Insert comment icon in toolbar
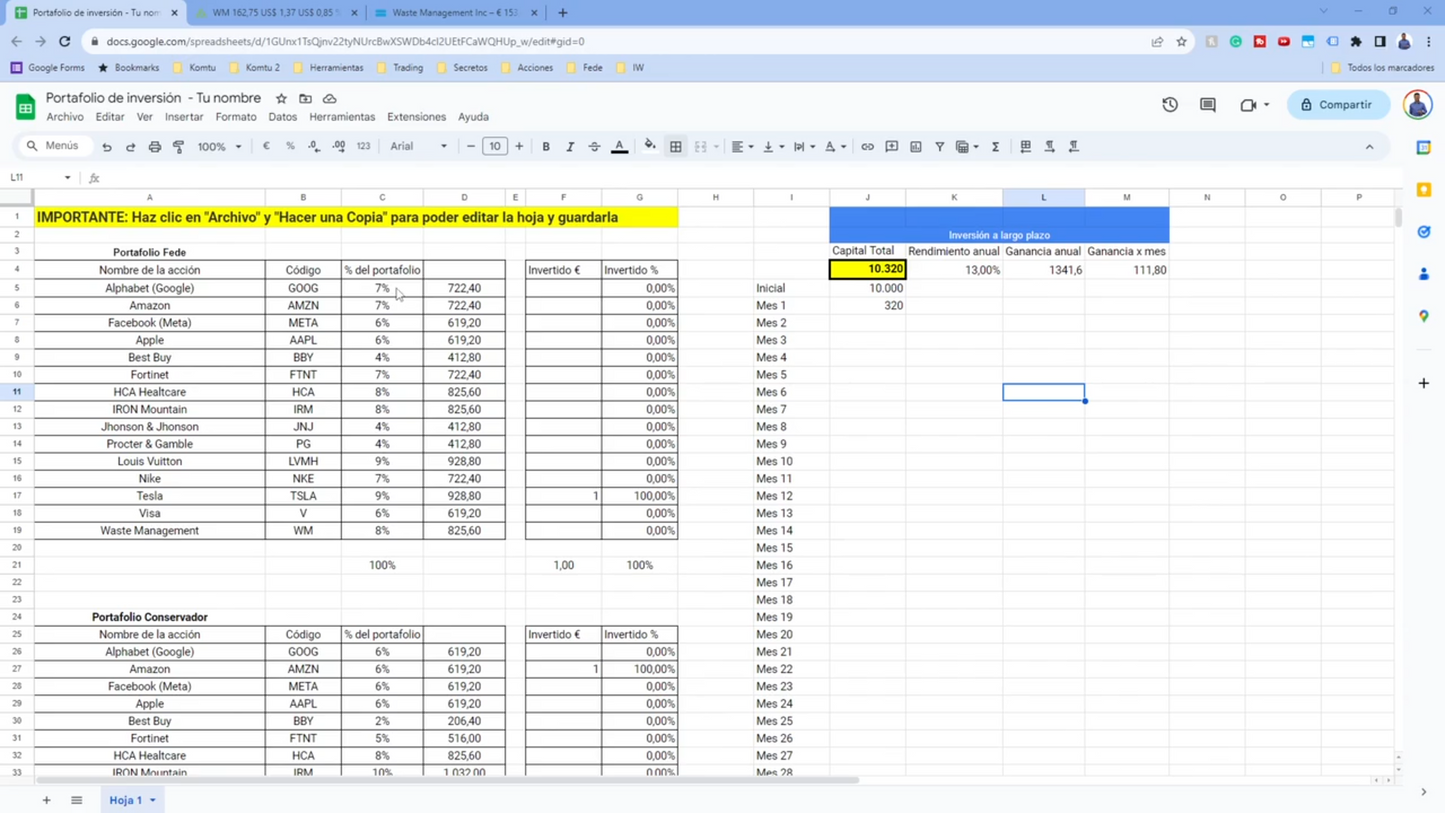1445x813 pixels. [892, 146]
